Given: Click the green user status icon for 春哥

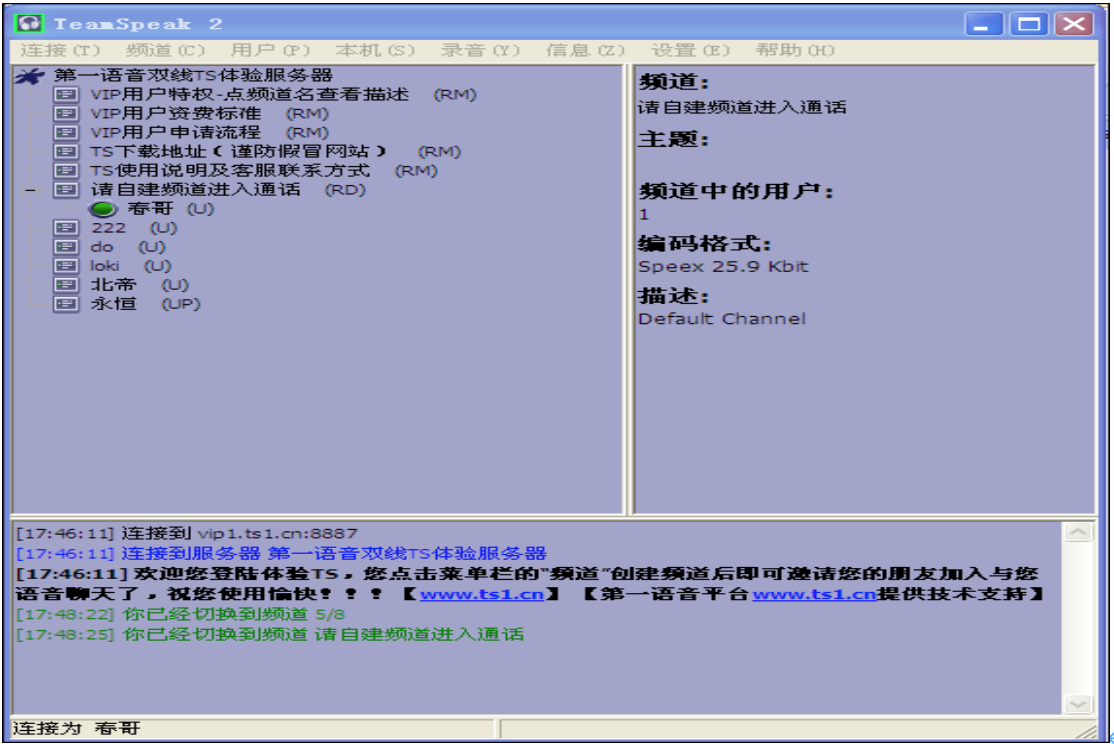Looking at the screenshot, I should 103,210.
